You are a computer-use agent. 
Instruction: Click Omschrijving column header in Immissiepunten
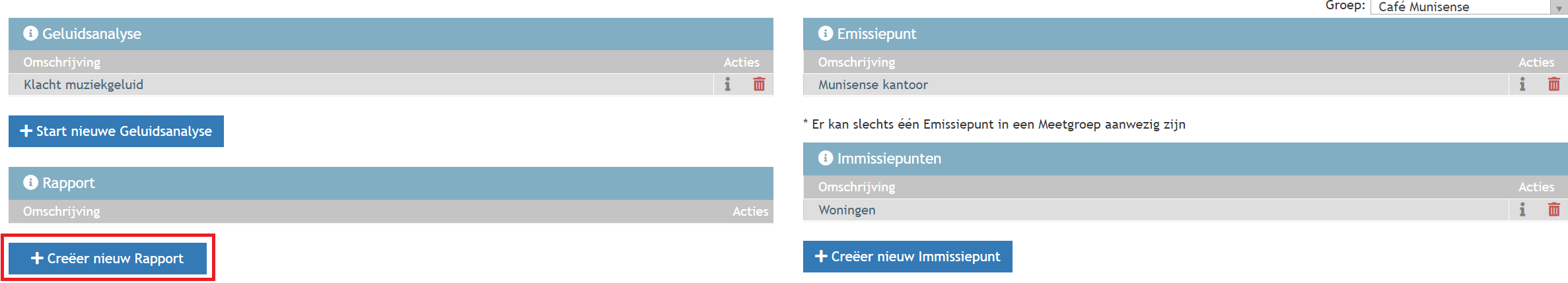click(857, 187)
